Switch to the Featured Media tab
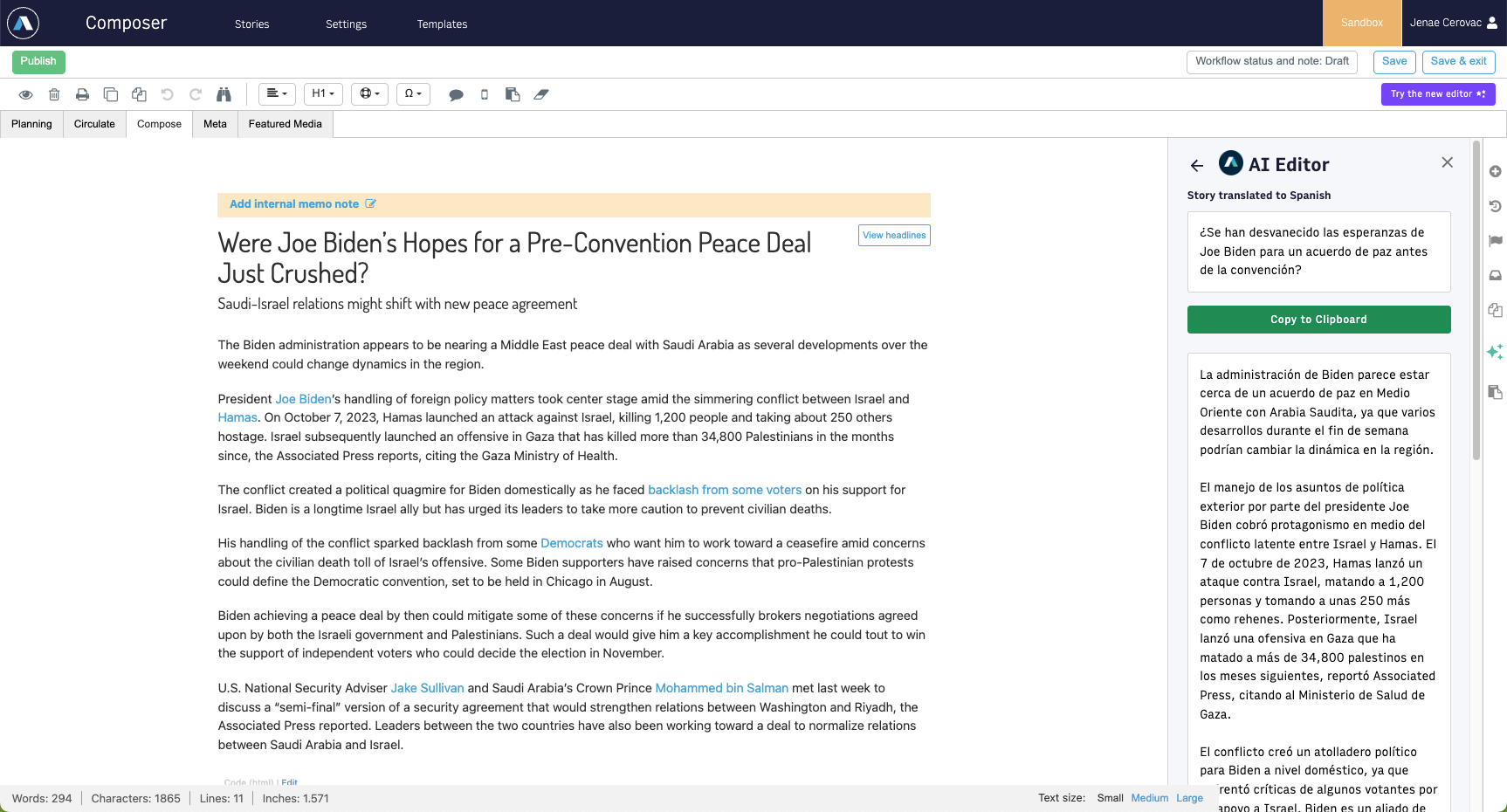 point(286,124)
